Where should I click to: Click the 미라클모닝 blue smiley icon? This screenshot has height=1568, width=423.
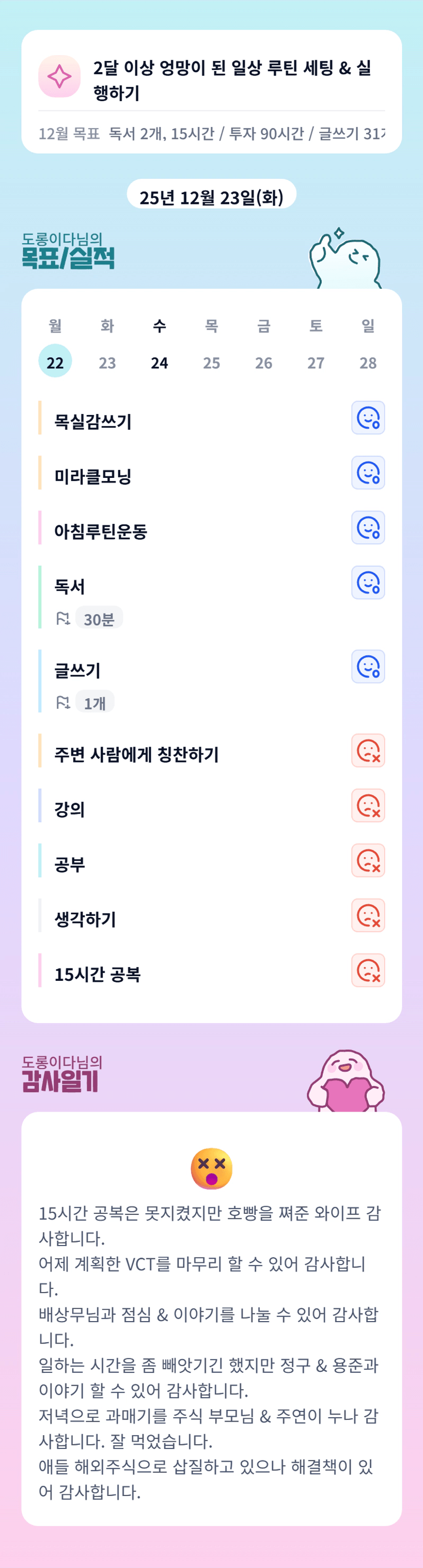(x=368, y=472)
